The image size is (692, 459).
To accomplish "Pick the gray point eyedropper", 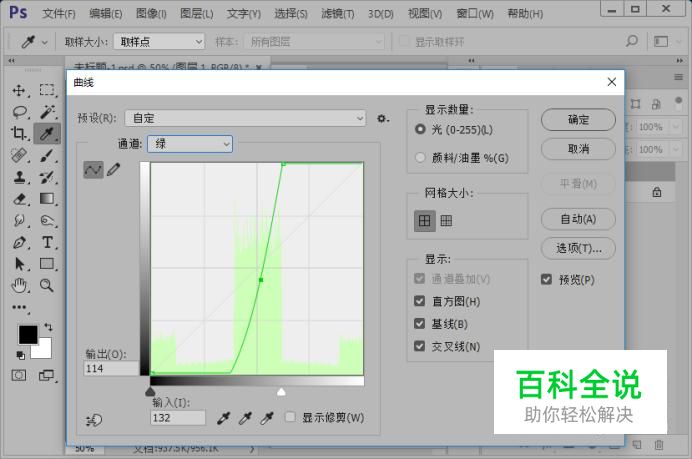I will (245, 418).
